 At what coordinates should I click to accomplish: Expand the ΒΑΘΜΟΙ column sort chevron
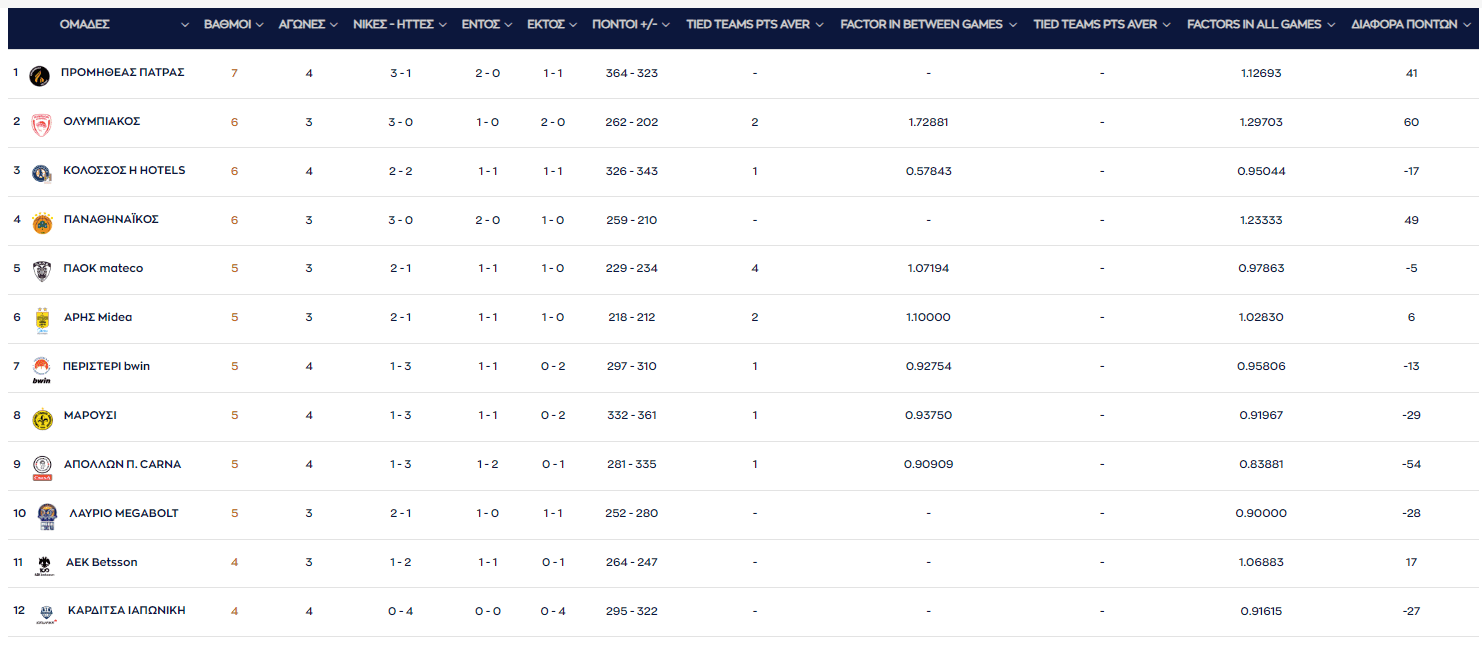coord(260,25)
